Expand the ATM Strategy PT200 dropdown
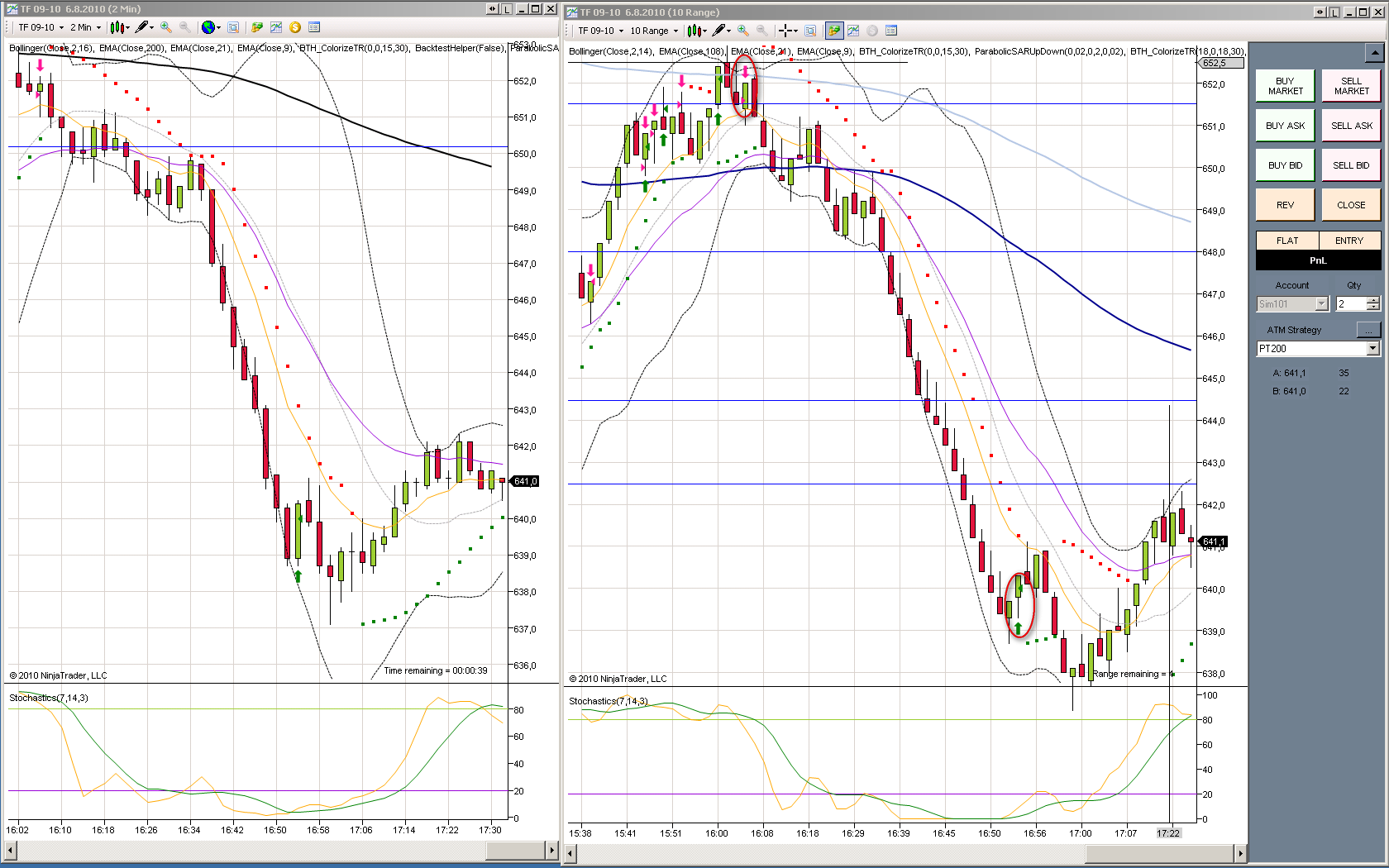Viewport: 1389px width, 868px height. 1373,349
